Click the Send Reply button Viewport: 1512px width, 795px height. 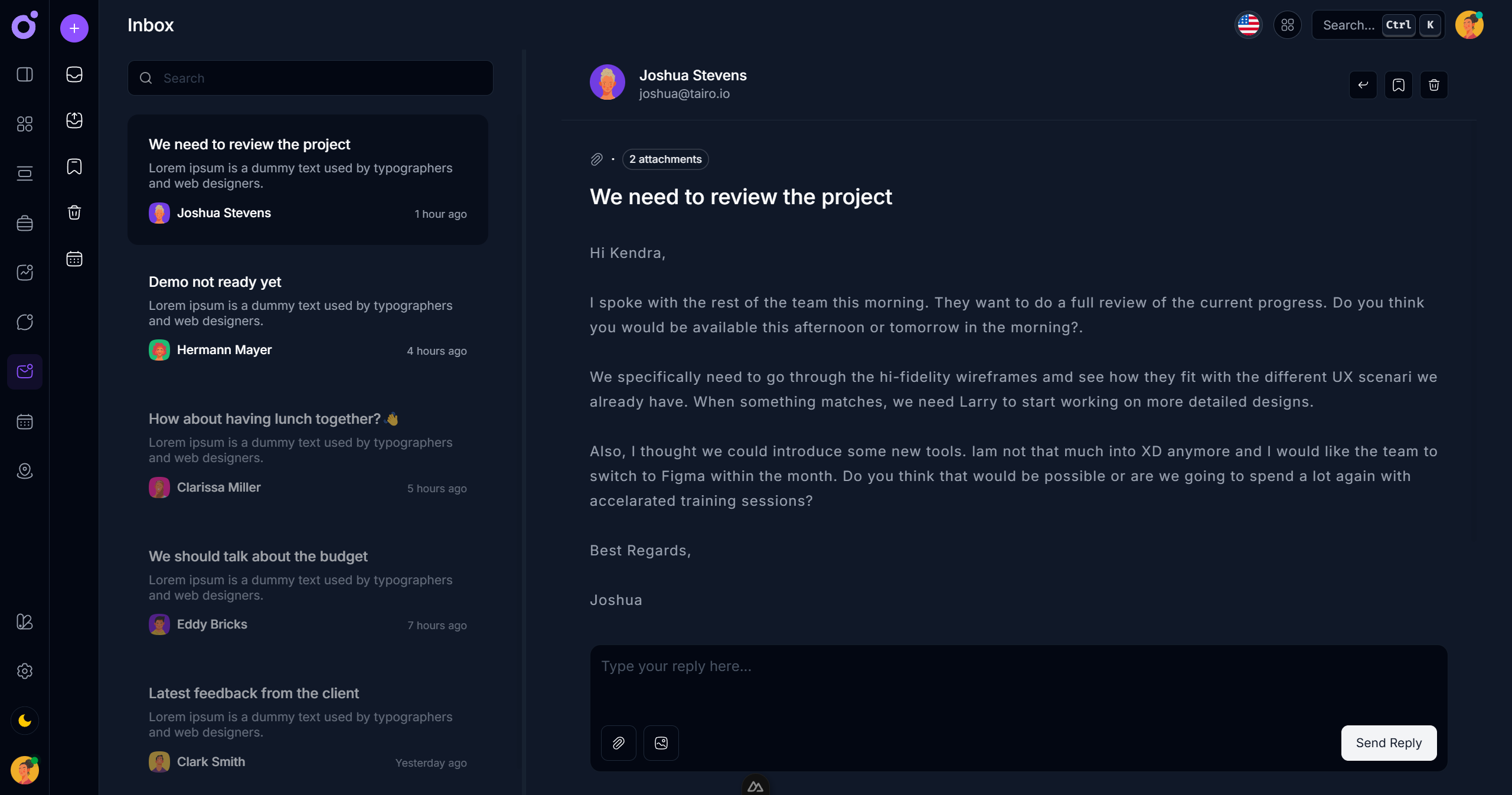[1389, 743]
